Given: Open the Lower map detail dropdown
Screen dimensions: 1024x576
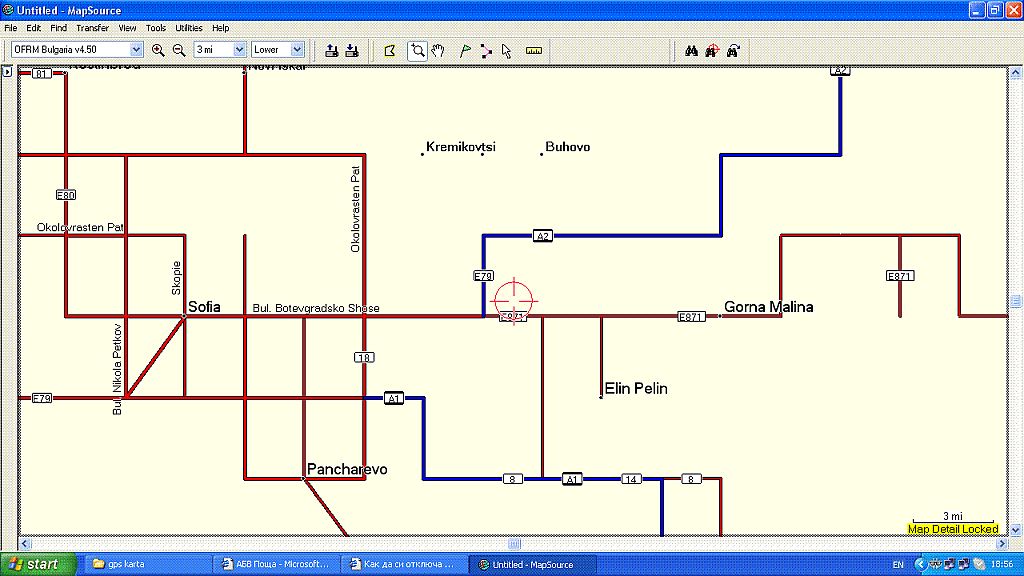Looking at the screenshot, I should click(x=277, y=49).
